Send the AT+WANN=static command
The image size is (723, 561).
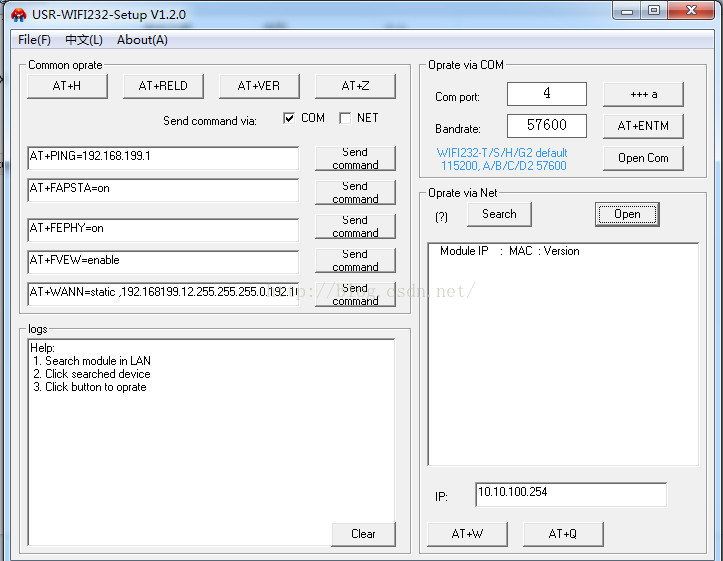point(355,295)
